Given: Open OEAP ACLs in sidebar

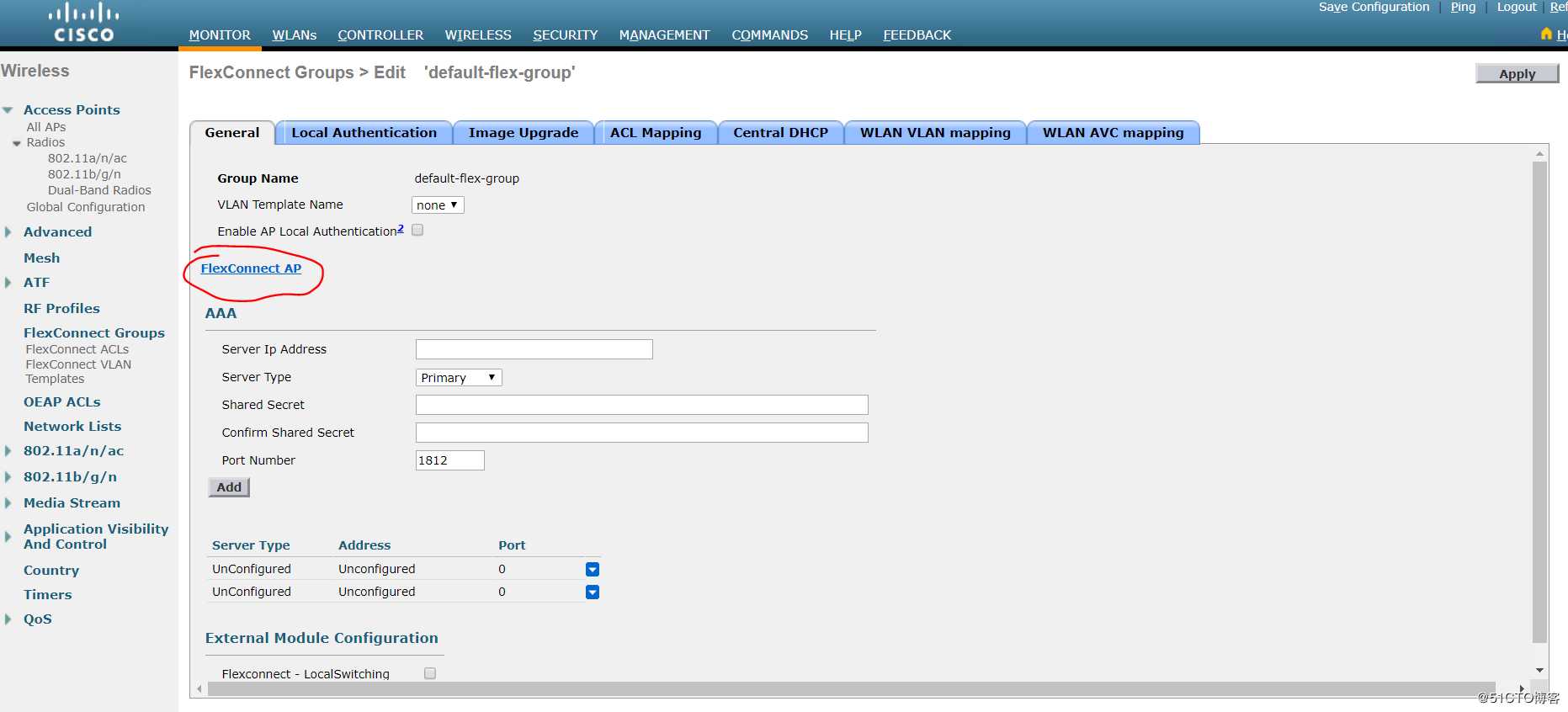Looking at the screenshot, I should 62,402.
